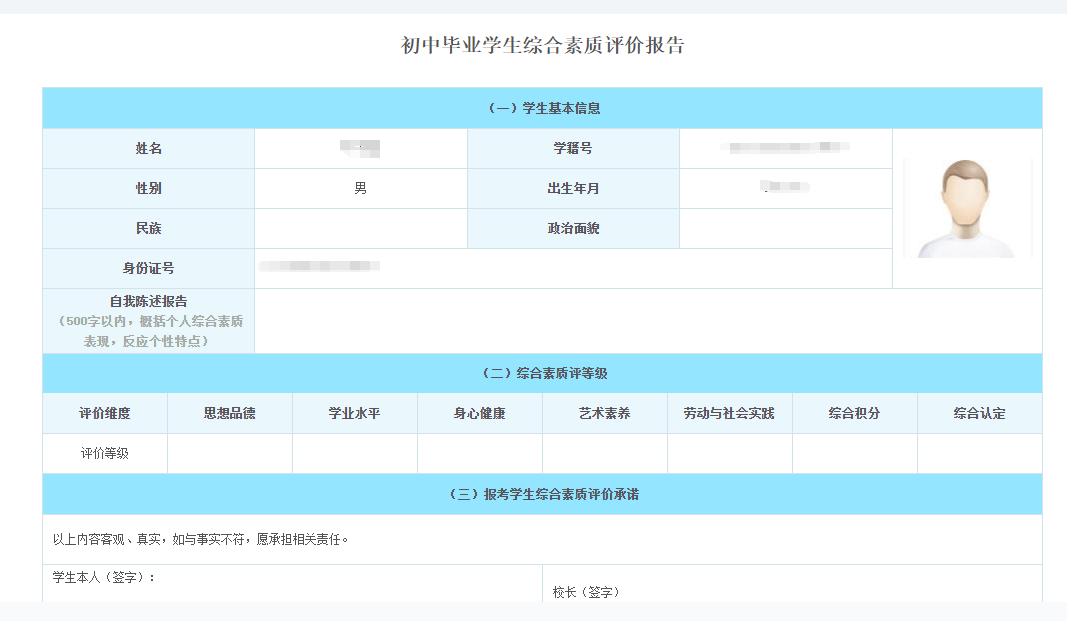Click the empty 民族 value cell
The width and height of the screenshot is (1067, 621).
(x=360, y=229)
